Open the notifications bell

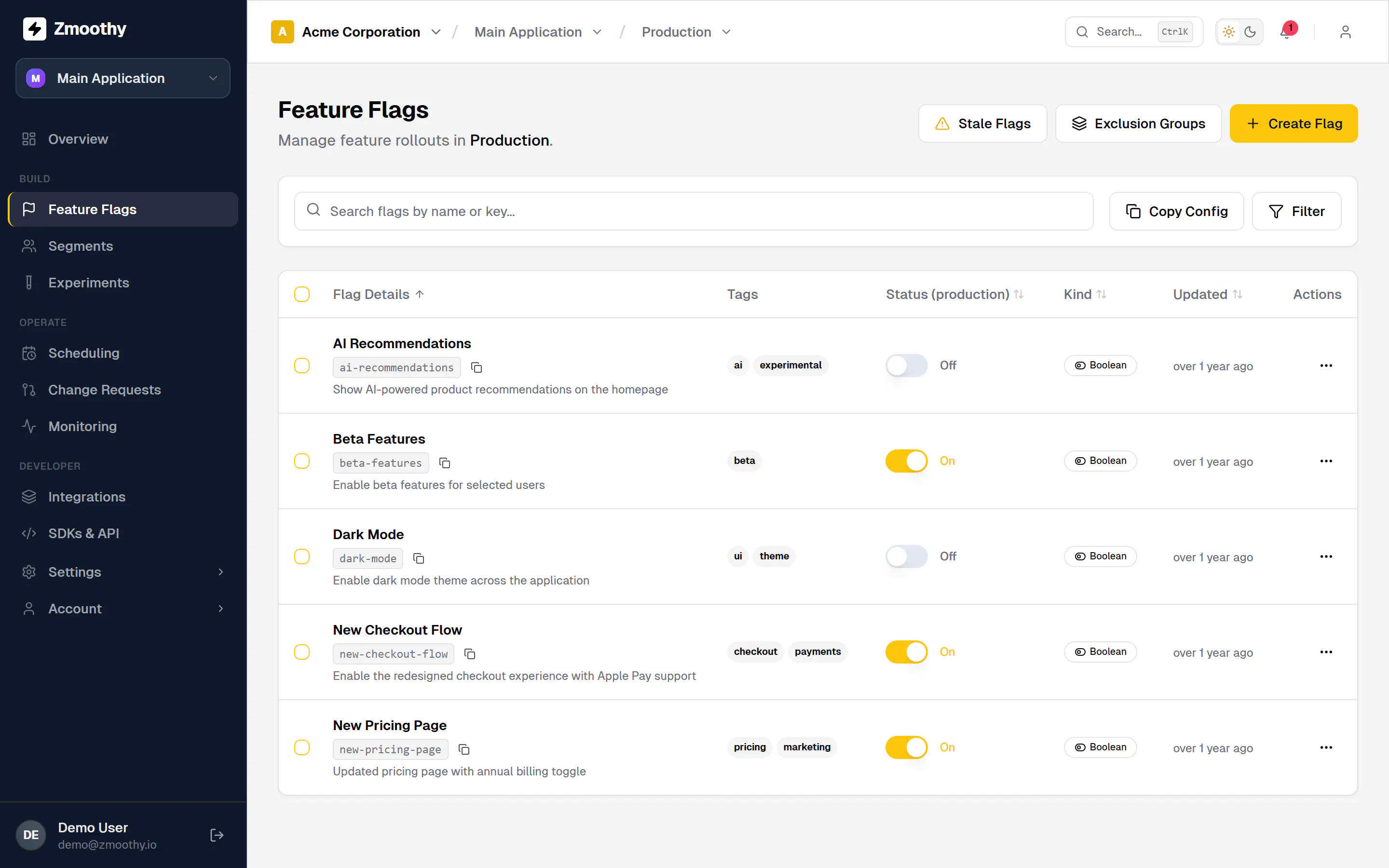(x=1286, y=32)
